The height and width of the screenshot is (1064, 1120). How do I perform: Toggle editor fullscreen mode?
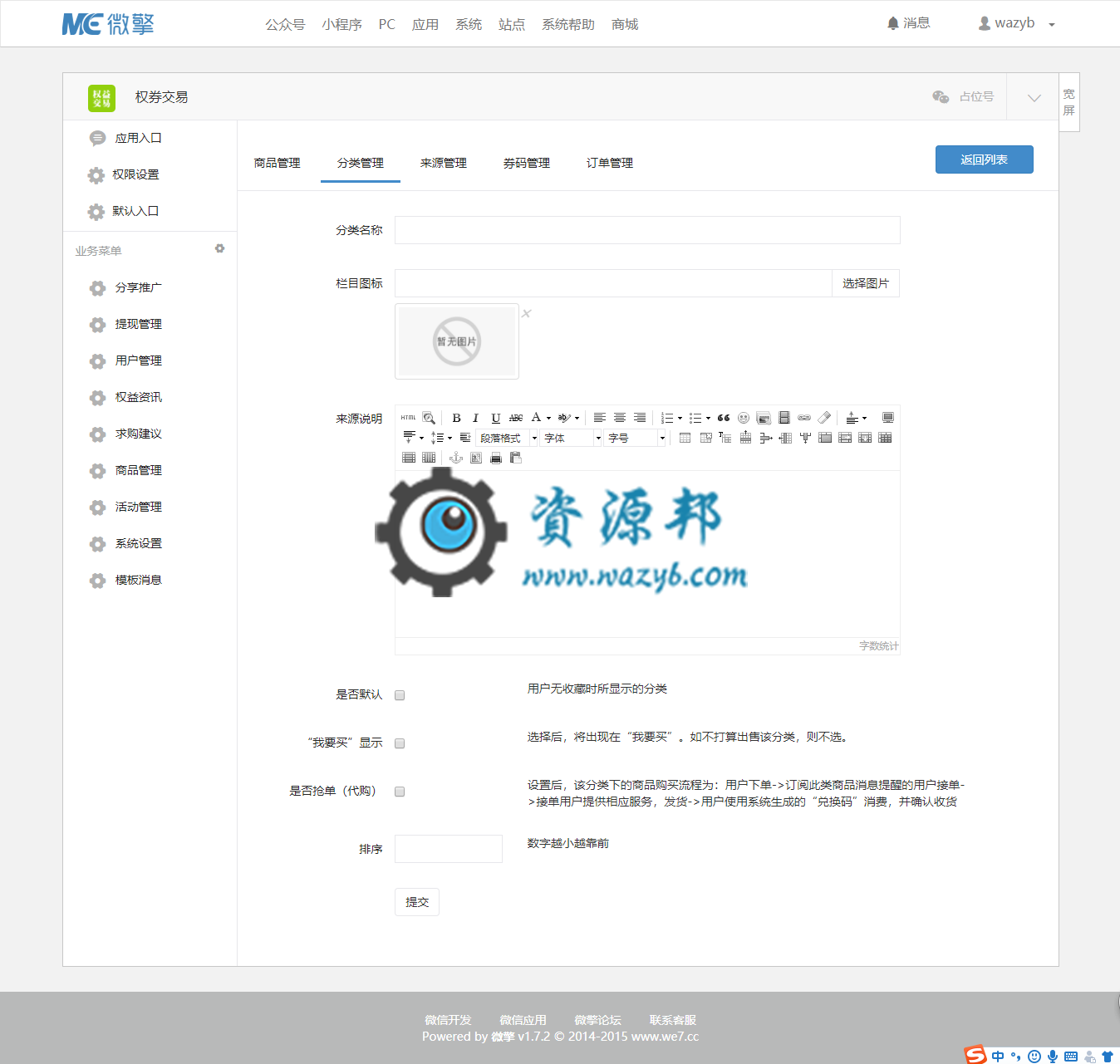click(888, 418)
